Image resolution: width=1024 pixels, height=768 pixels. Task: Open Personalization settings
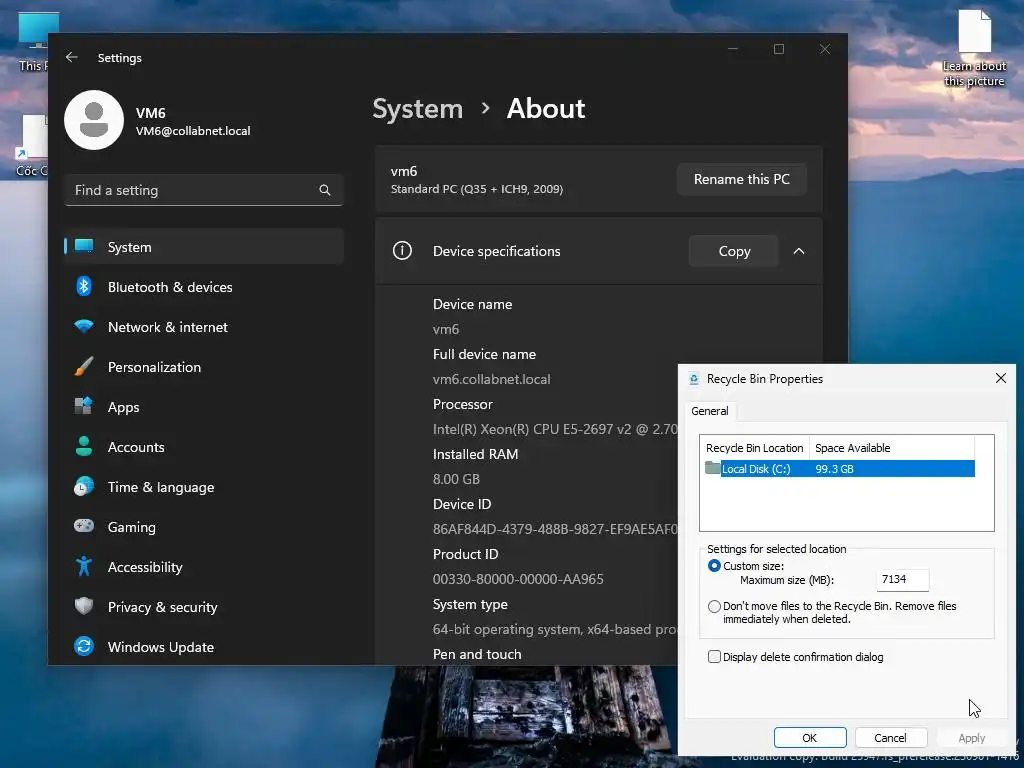click(204, 366)
